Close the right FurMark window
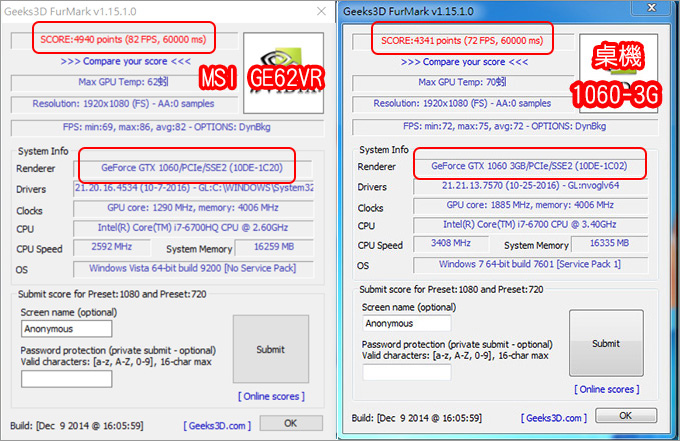Screen dimensions: 680x441 [652, 7]
